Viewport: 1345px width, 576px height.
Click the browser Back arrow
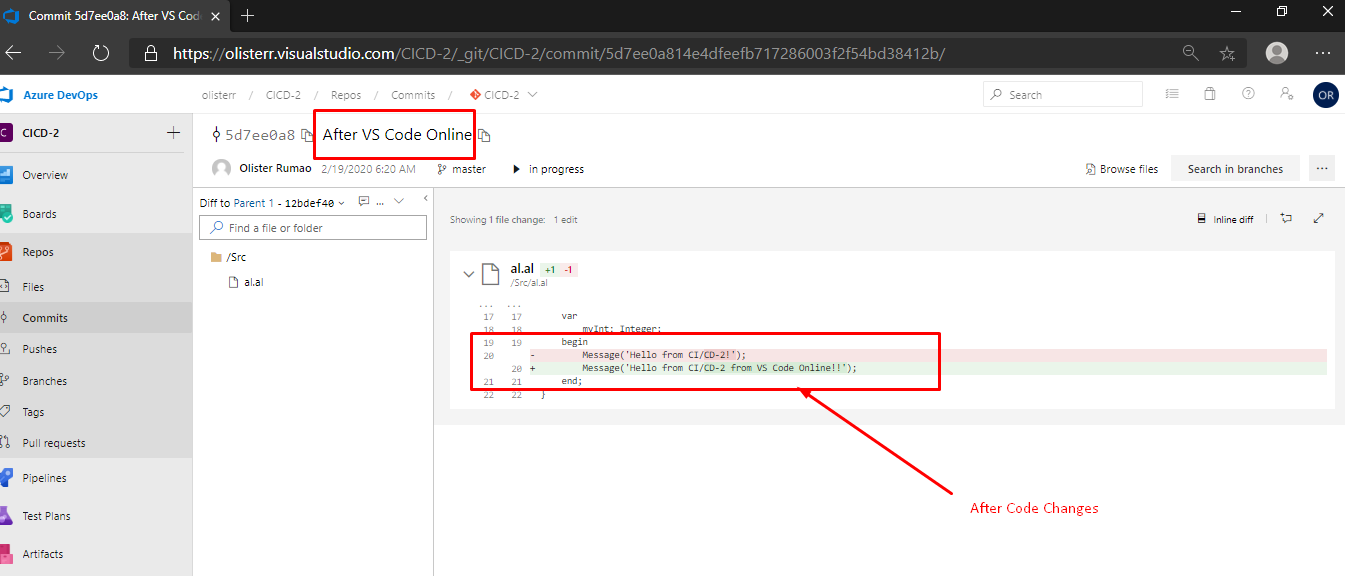coord(14,53)
